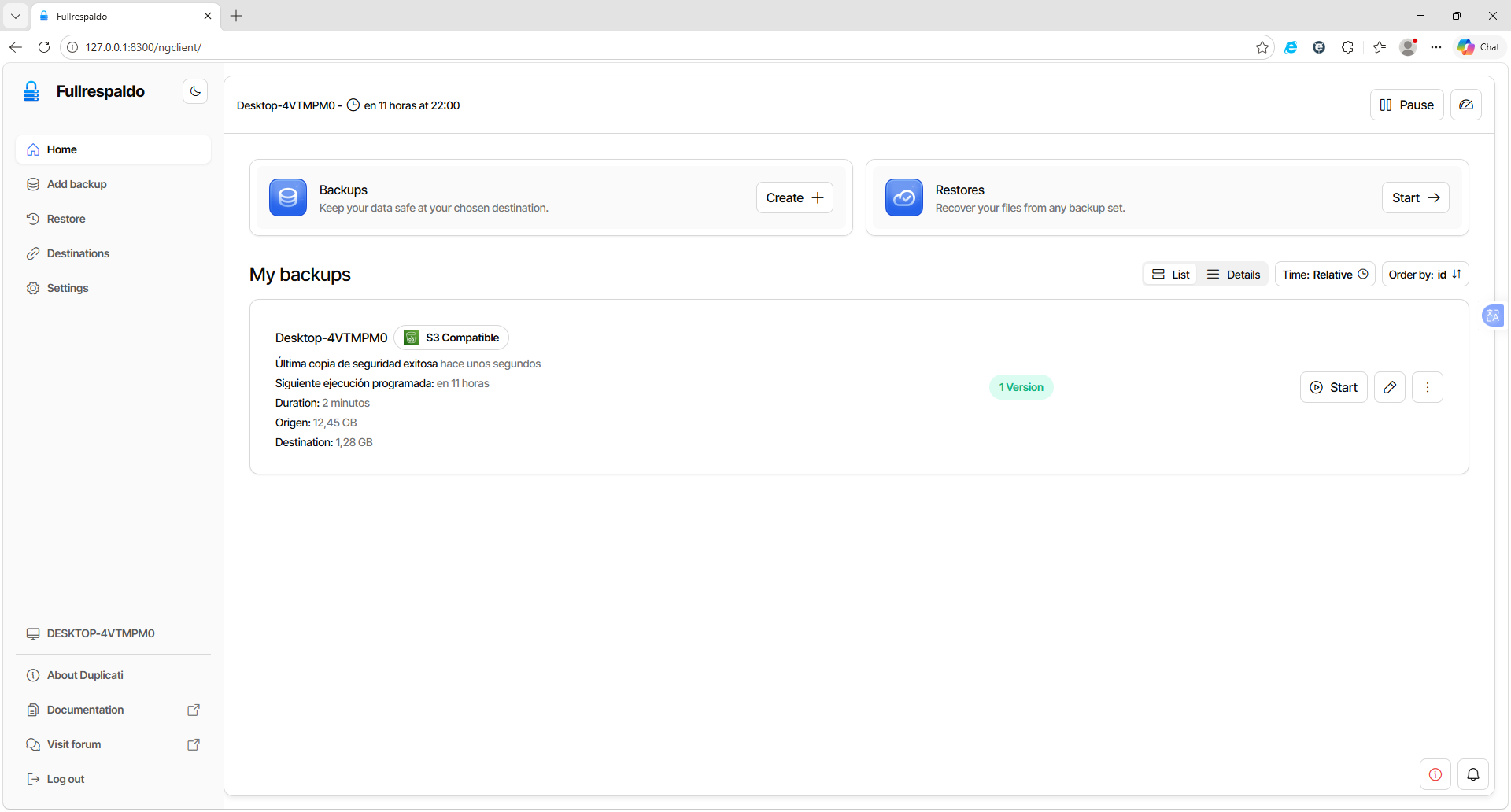Click "Duration: 2 minutos" text
Image resolution: width=1511 pixels, height=812 pixels.
tap(322, 403)
